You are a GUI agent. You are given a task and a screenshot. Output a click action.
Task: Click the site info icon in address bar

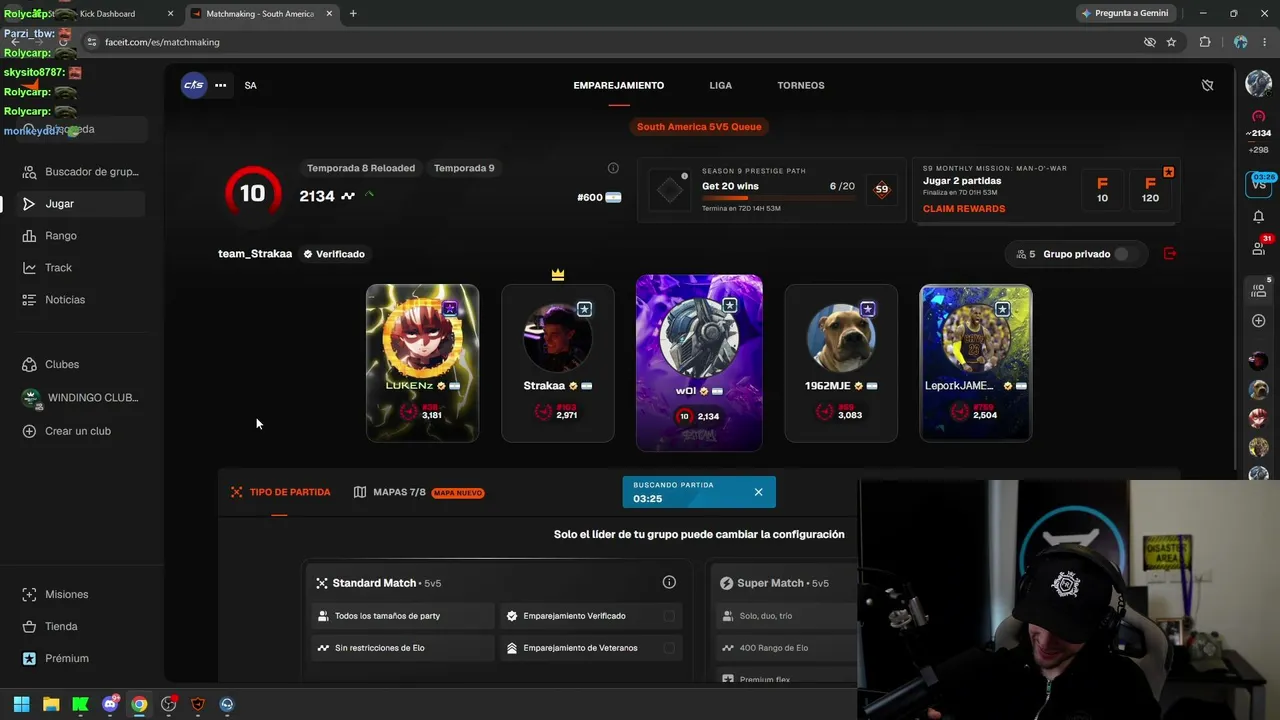[x=91, y=42]
